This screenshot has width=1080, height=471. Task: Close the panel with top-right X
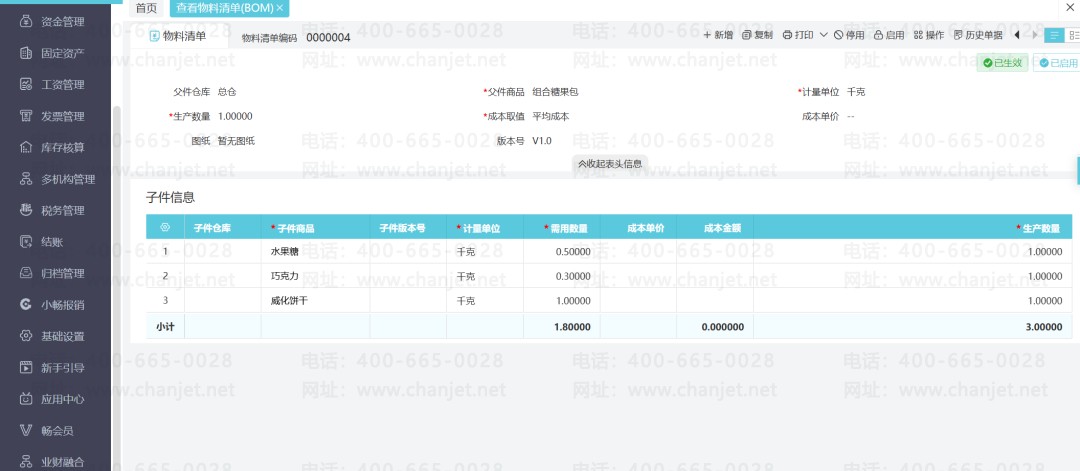tap(1070, 6)
